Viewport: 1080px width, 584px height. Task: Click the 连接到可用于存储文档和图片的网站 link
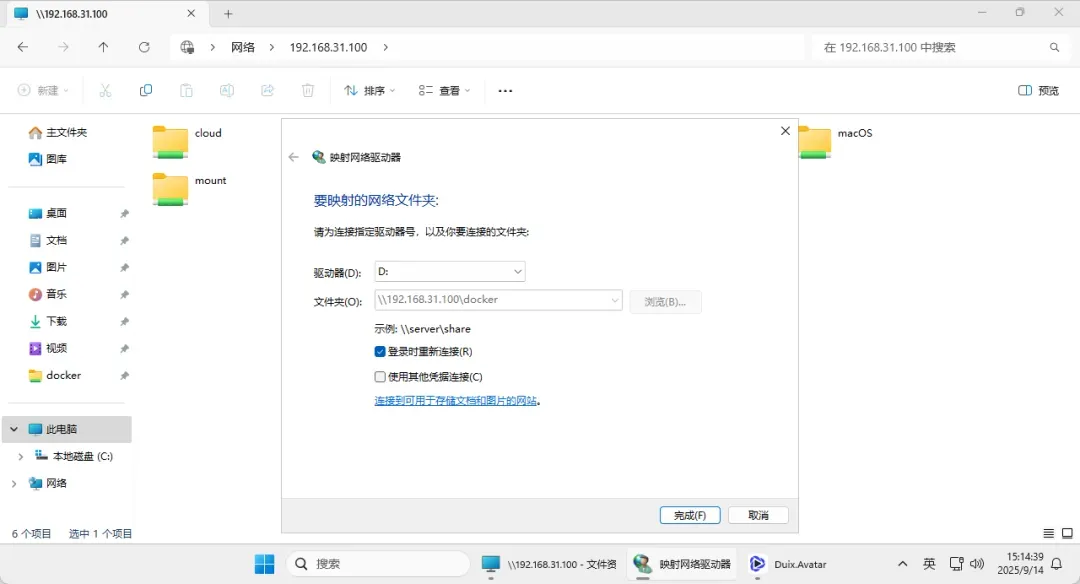click(457, 400)
